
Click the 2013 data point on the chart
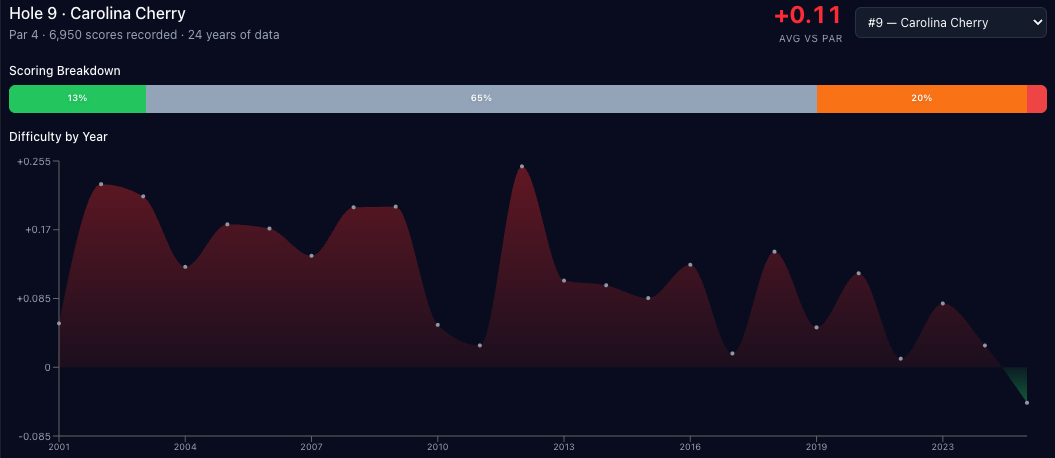point(564,281)
